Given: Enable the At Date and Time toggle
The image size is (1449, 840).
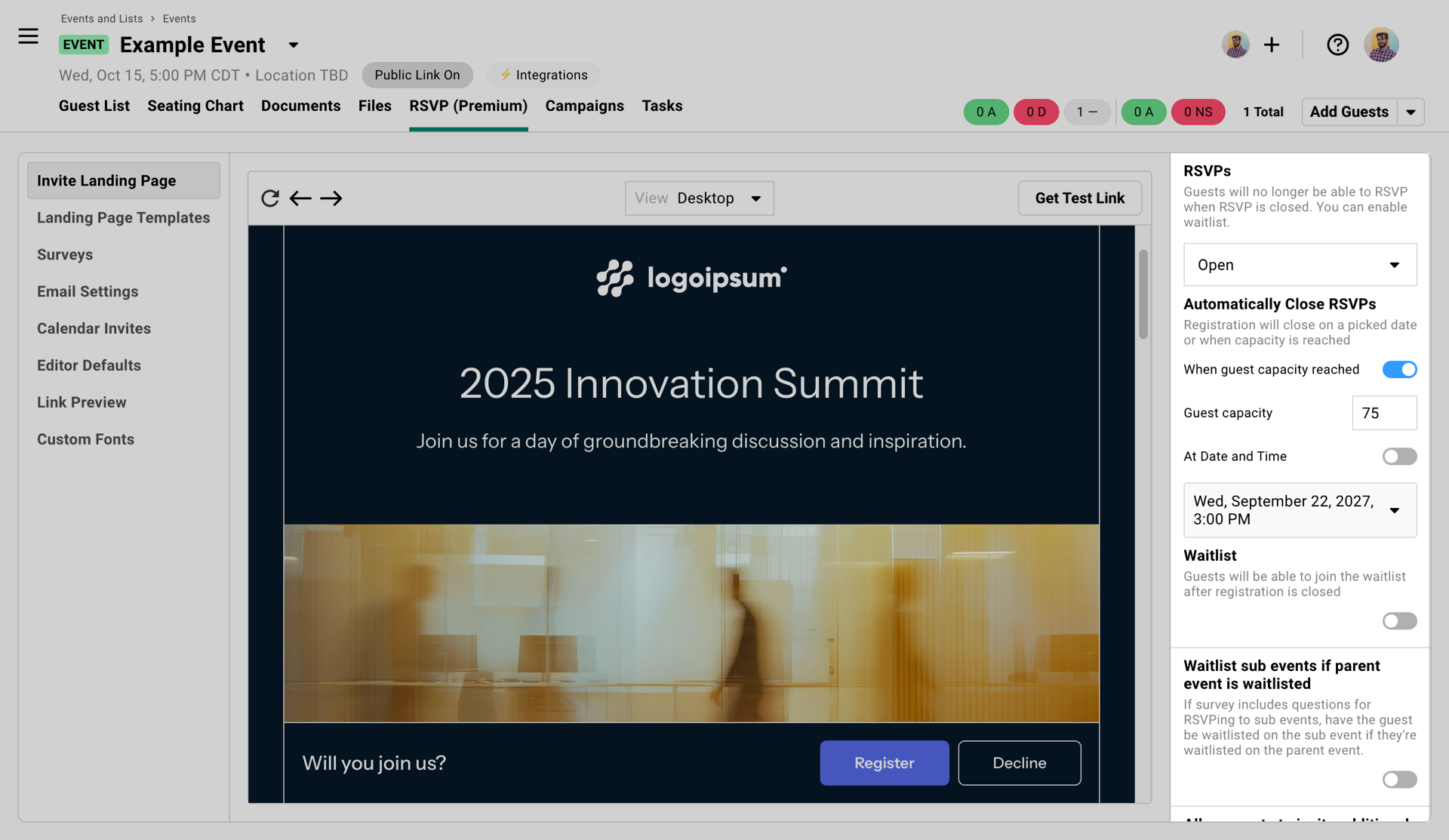Looking at the screenshot, I should click(x=1399, y=457).
